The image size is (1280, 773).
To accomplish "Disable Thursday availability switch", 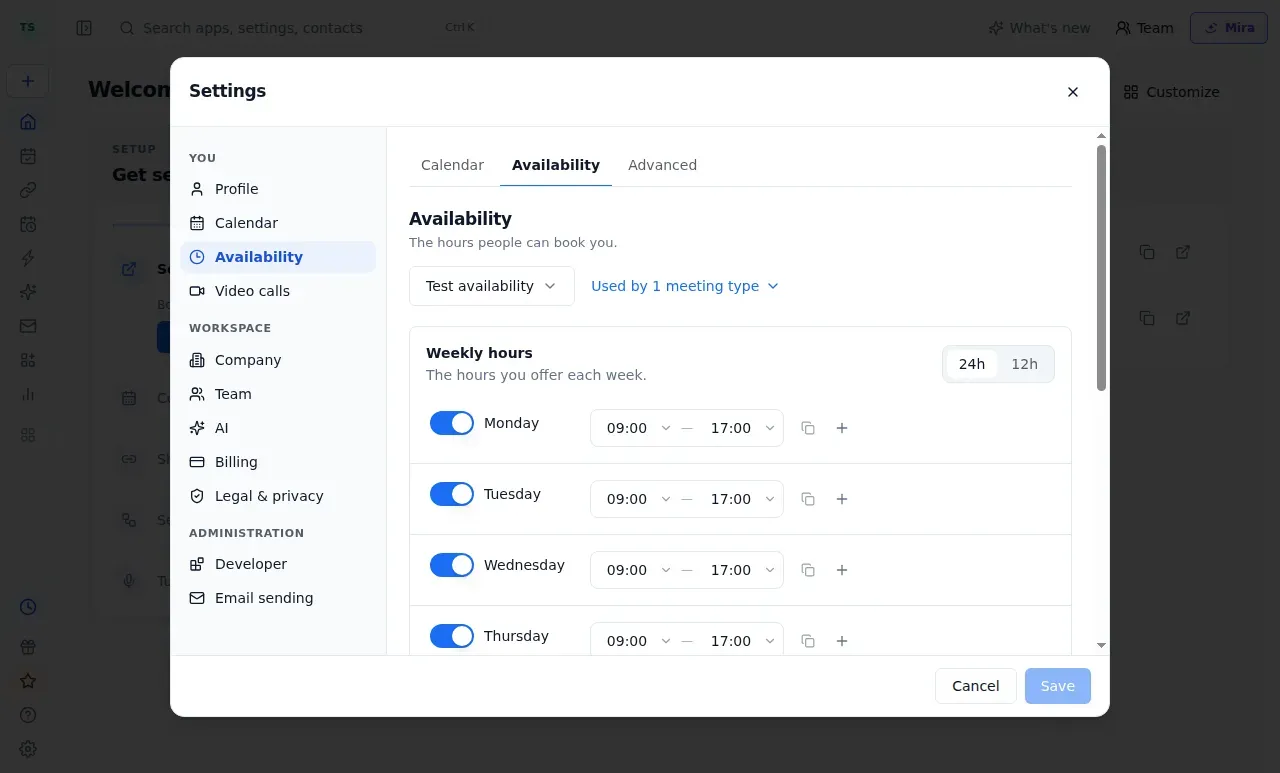I will (452, 636).
